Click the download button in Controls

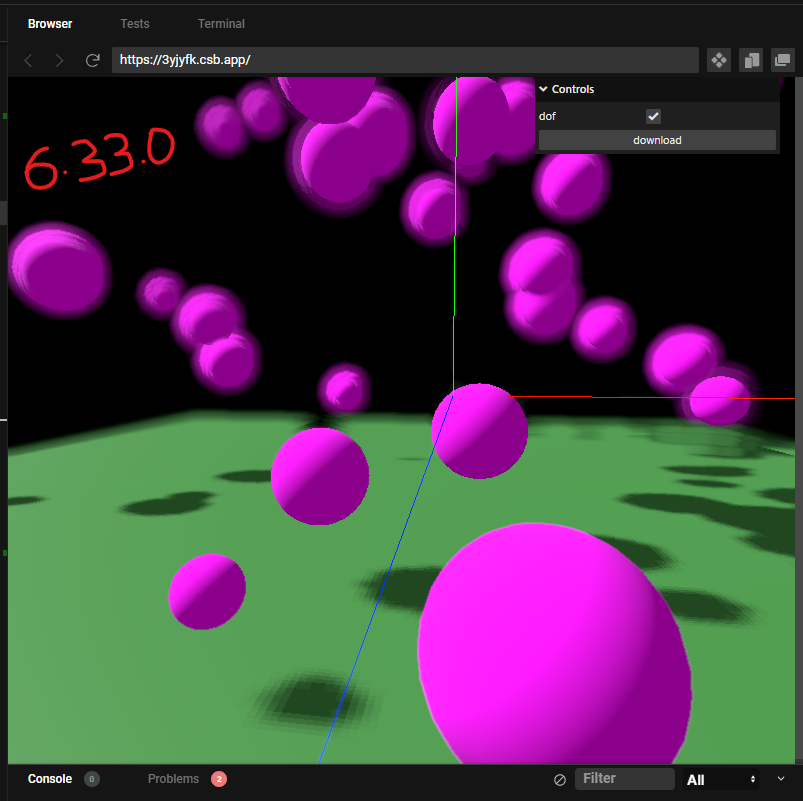657,140
